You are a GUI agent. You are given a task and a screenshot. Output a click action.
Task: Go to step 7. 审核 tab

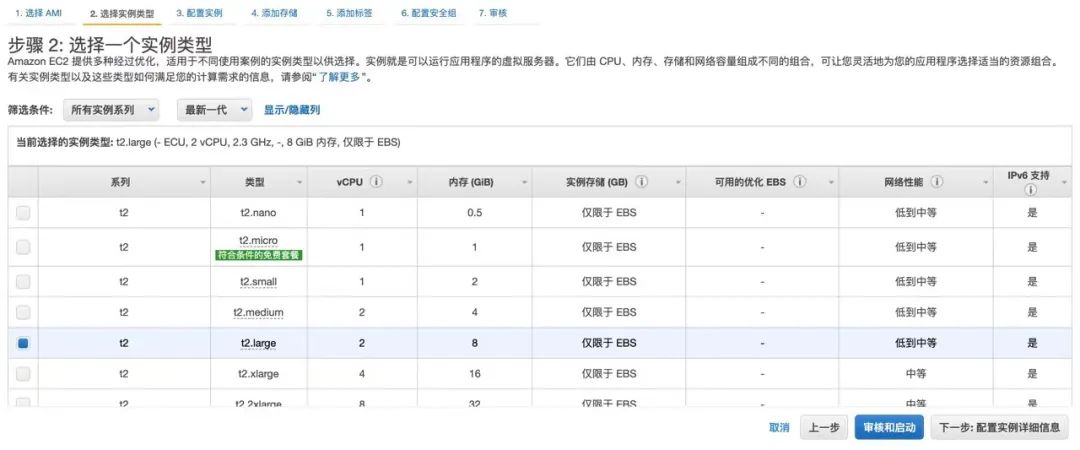coord(492,13)
